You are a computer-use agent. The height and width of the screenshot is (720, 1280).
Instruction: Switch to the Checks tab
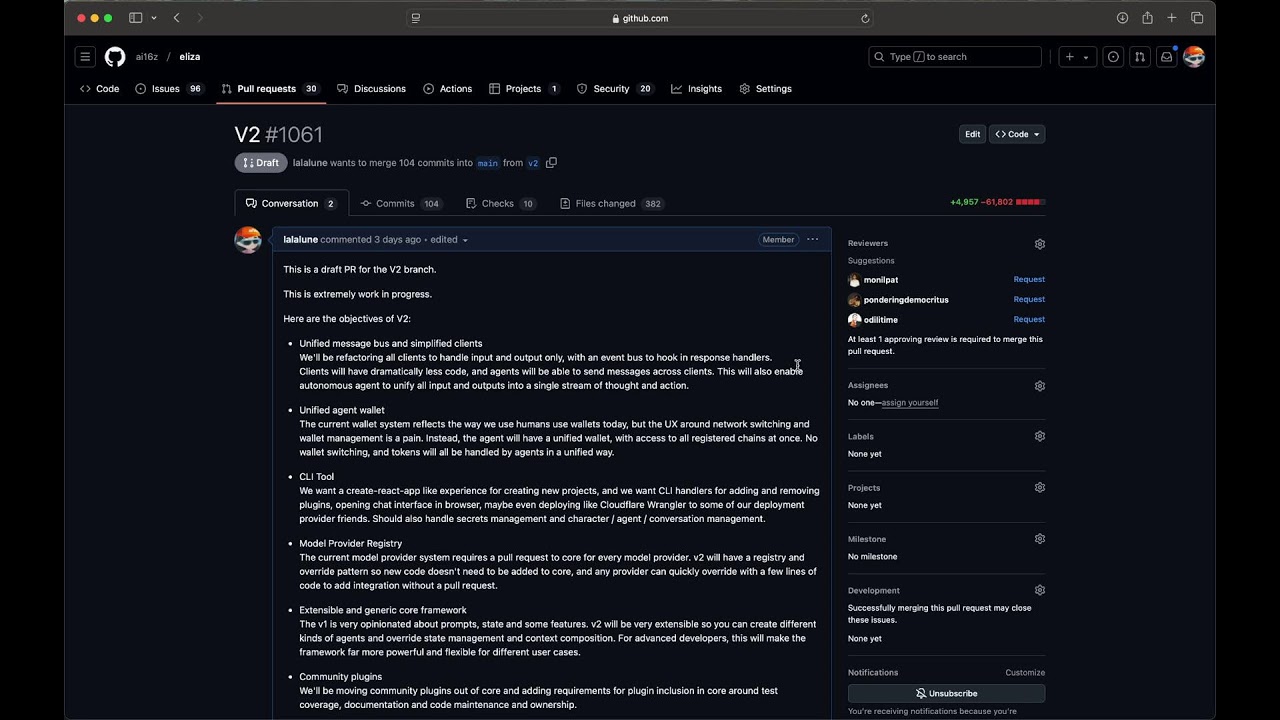pyautogui.click(x=501, y=203)
